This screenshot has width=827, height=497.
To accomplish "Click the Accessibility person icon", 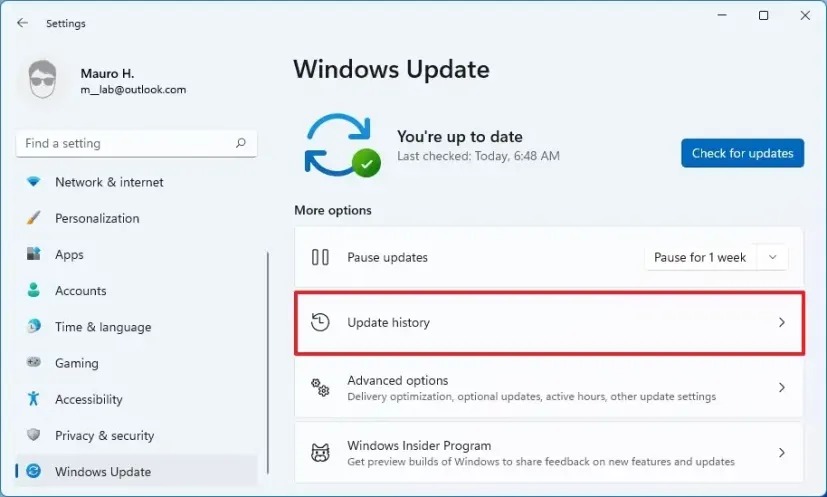I will pos(34,399).
